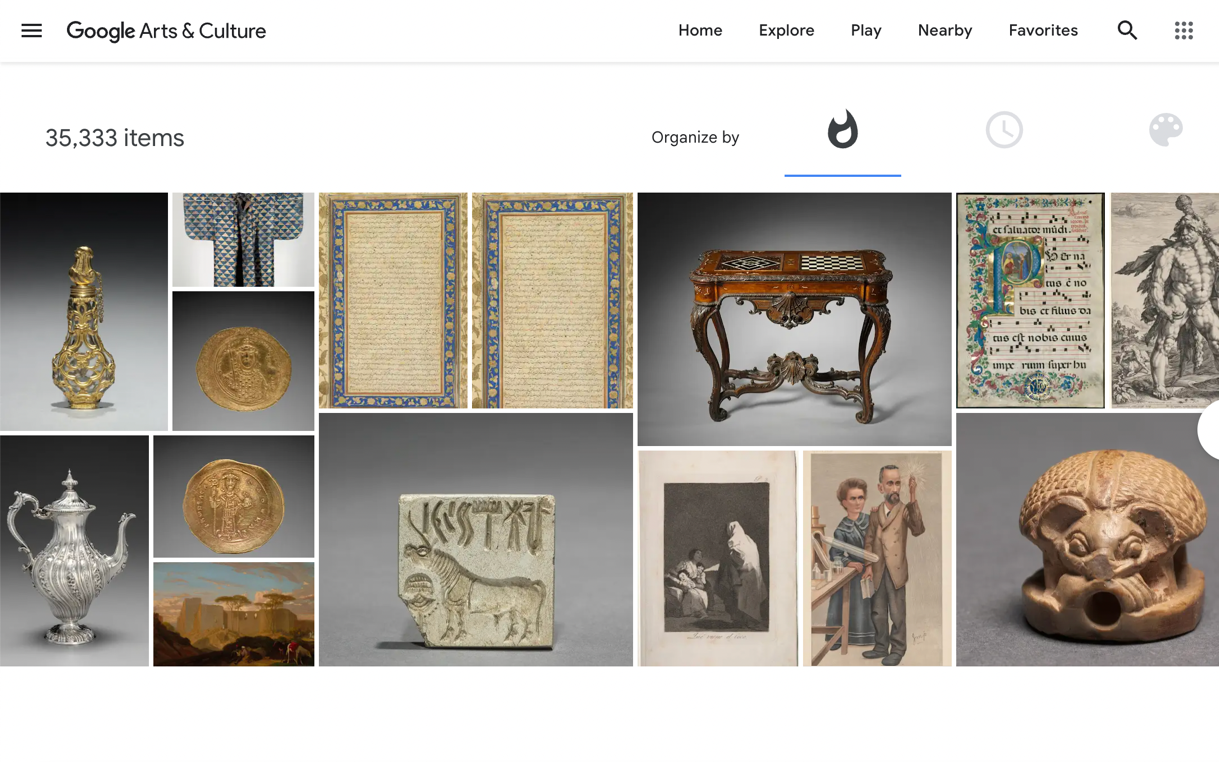Open the Google apps grid icon
1219x762 pixels.
click(1184, 31)
